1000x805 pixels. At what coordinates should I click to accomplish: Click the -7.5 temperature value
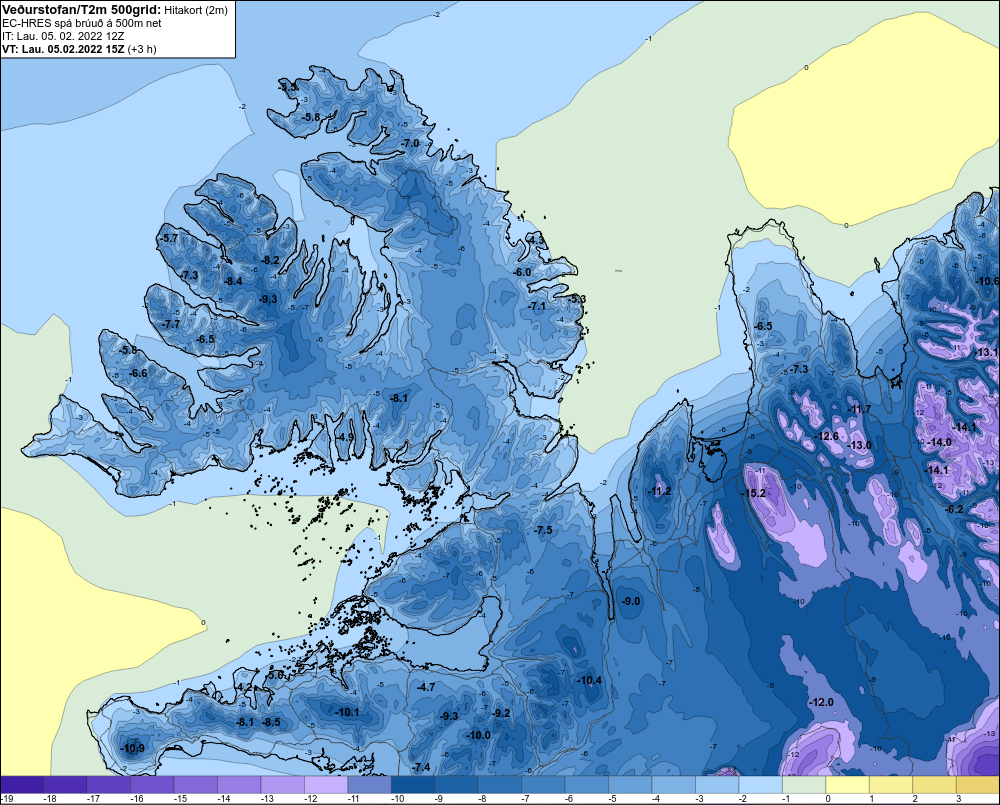point(543,531)
